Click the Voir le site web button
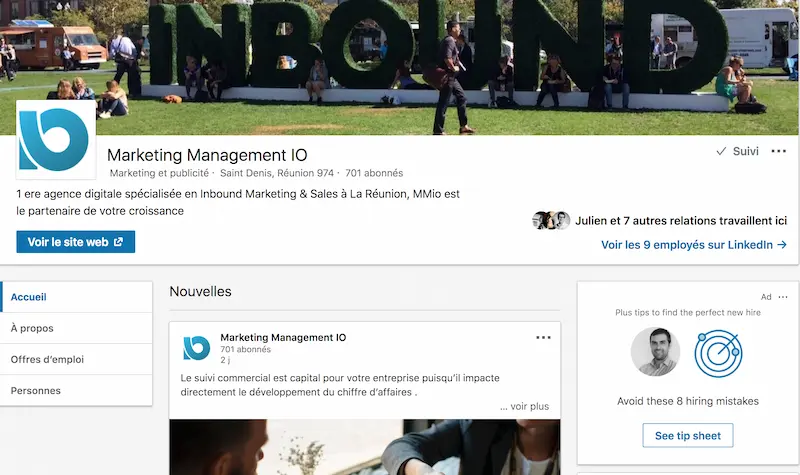This screenshot has height=475, width=800. (76, 242)
